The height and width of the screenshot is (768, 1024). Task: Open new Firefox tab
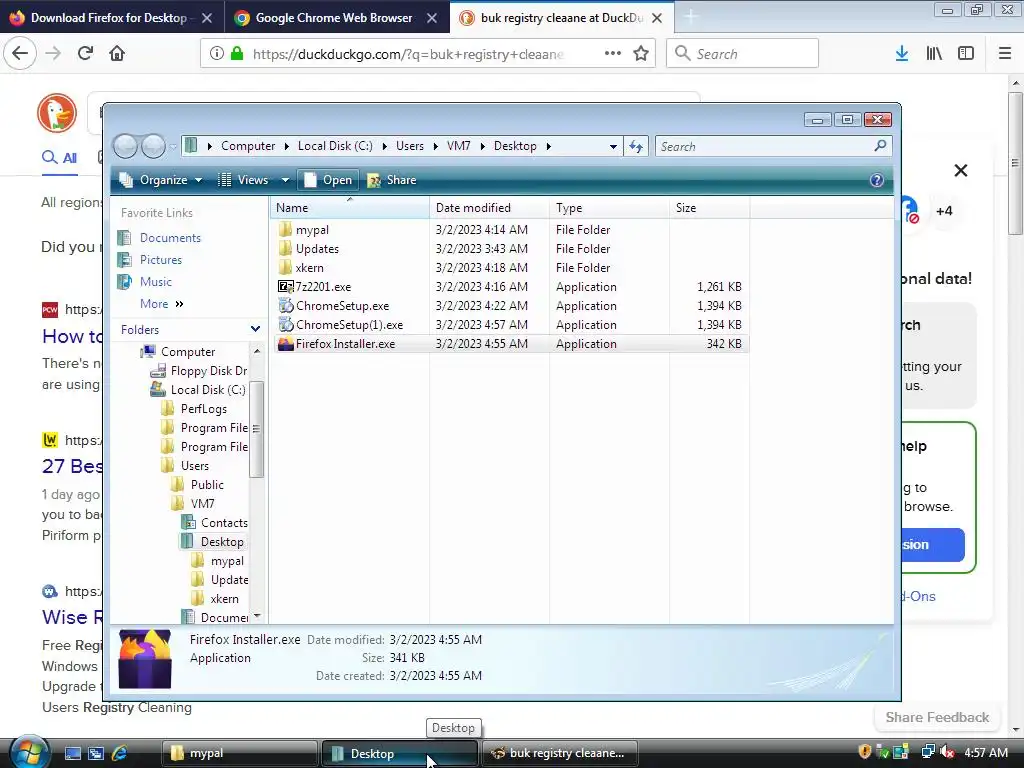coord(690,18)
